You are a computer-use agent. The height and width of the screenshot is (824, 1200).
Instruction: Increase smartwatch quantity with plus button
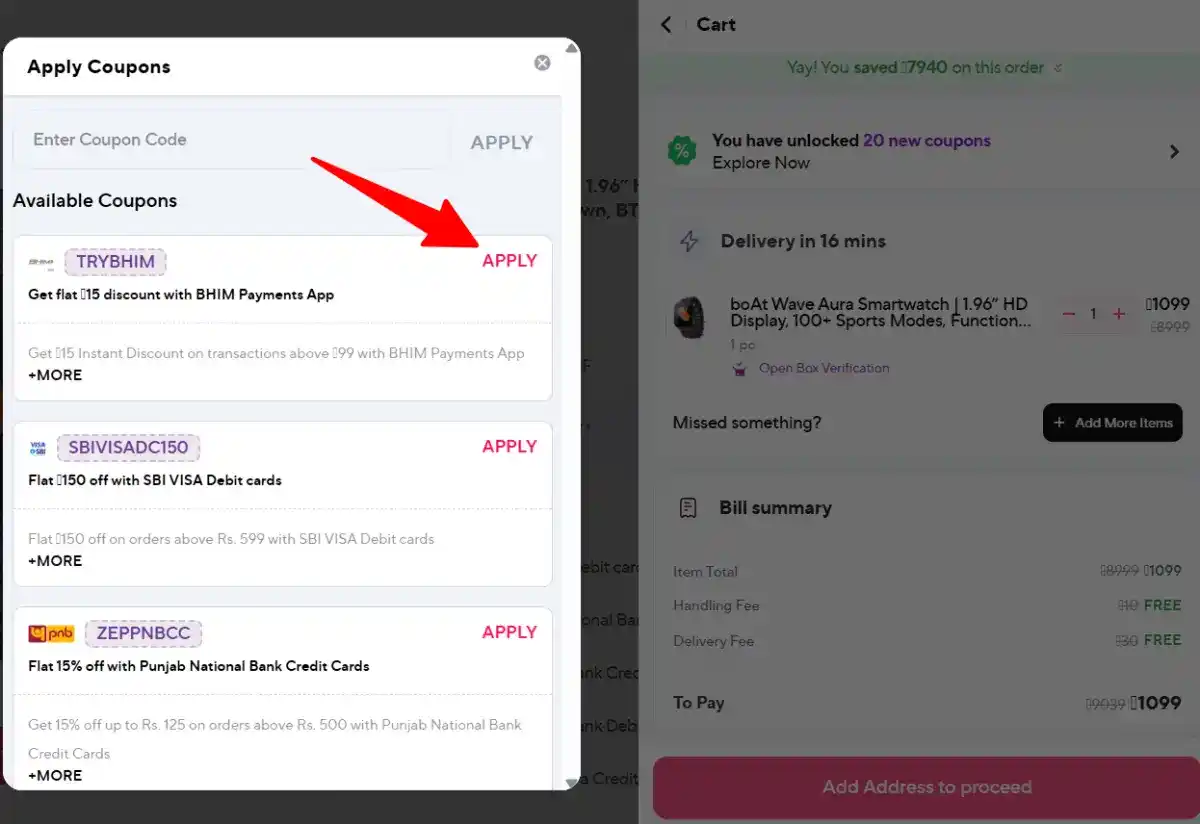pyautogui.click(x=1117, y=313)
